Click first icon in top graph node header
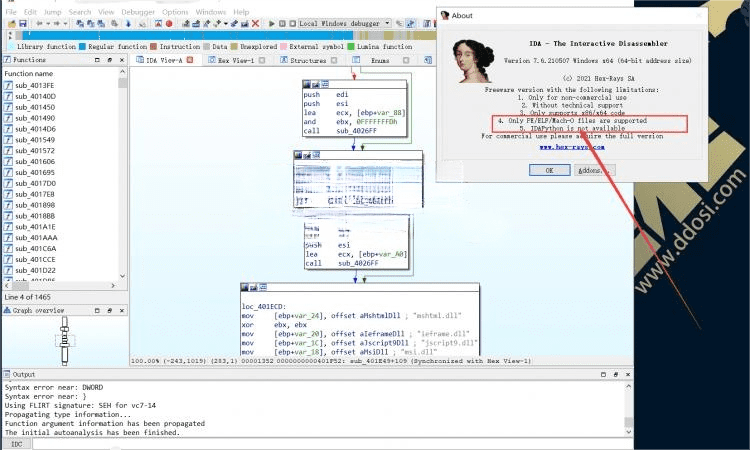Screen dimensions: 750x450 pos(307,84)
